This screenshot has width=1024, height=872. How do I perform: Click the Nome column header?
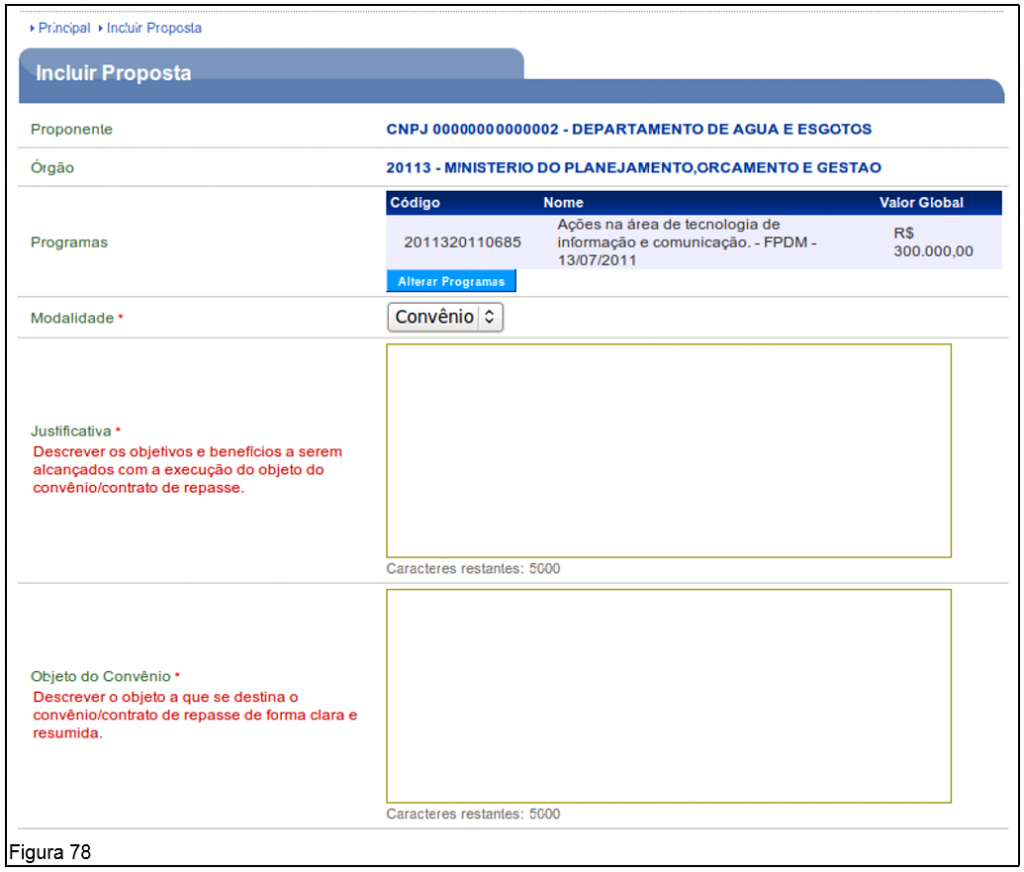tap(563, 203)
